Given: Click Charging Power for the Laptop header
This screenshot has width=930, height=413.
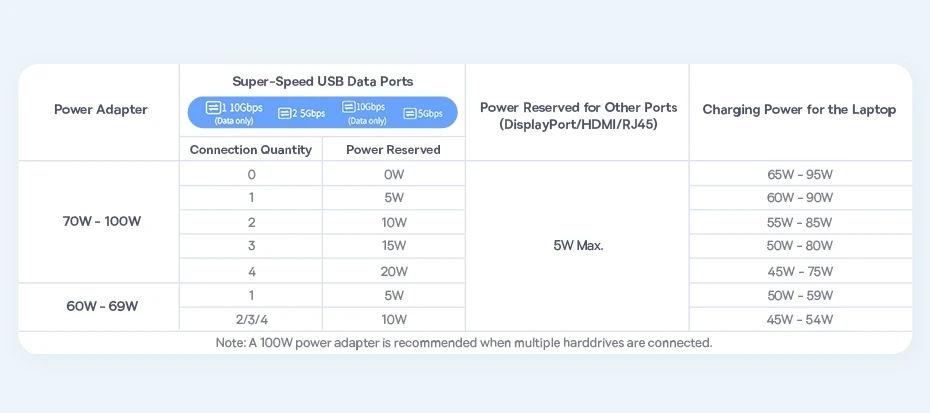Looking at the screenshot, I should tap(799, 110).
